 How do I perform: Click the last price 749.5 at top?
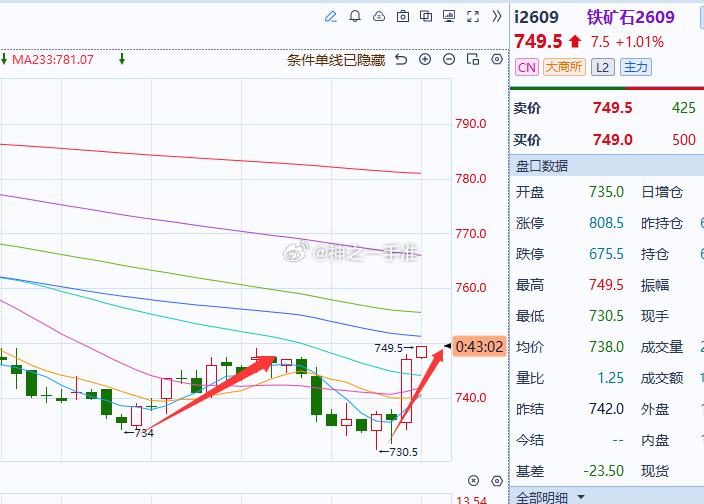point(538,42)
